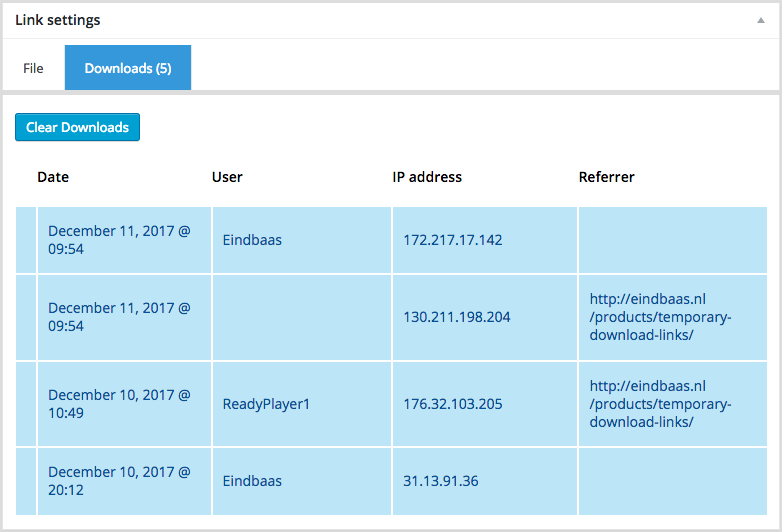Switch to the File tab

pyautogui.click(x=33, y=68)
